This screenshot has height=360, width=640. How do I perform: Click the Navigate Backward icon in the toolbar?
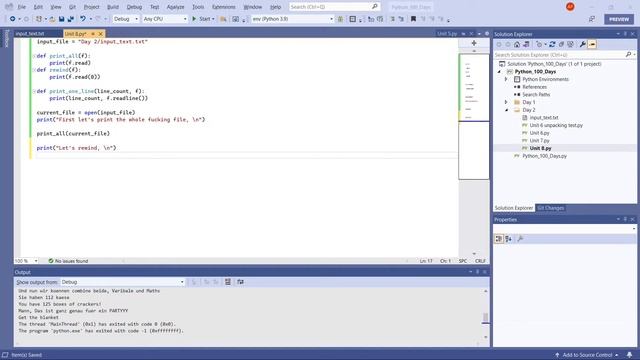[12, 19]
